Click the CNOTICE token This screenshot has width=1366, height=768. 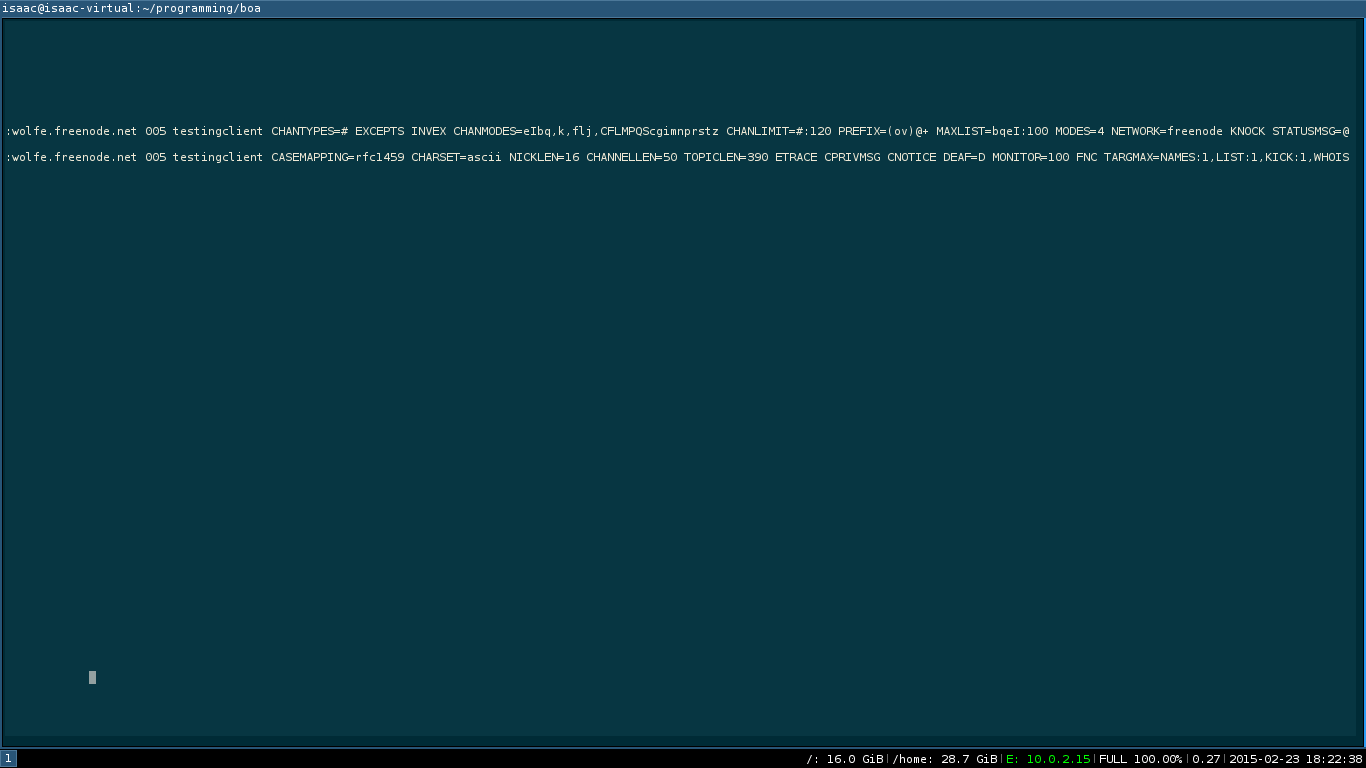(x=911, y=157)
